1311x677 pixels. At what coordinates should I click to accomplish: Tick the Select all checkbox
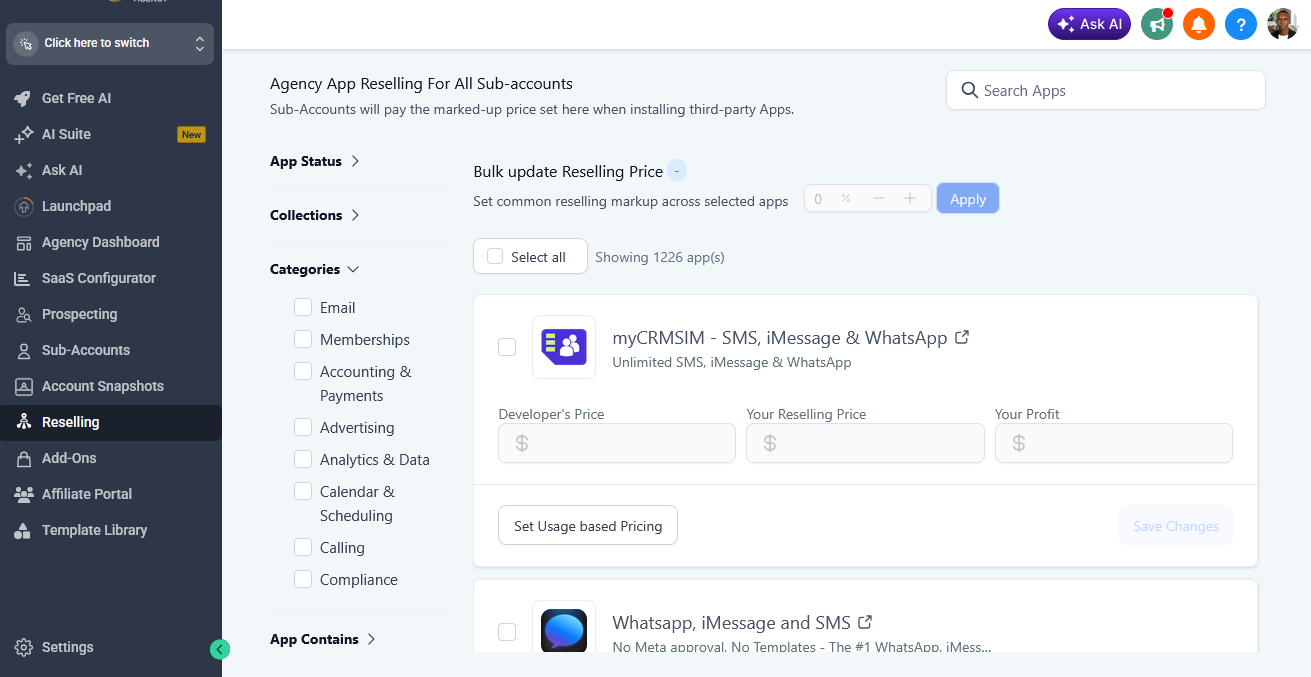click(495, 257)
